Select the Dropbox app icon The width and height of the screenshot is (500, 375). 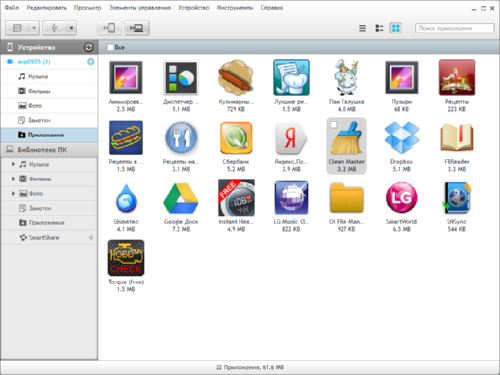401,138
